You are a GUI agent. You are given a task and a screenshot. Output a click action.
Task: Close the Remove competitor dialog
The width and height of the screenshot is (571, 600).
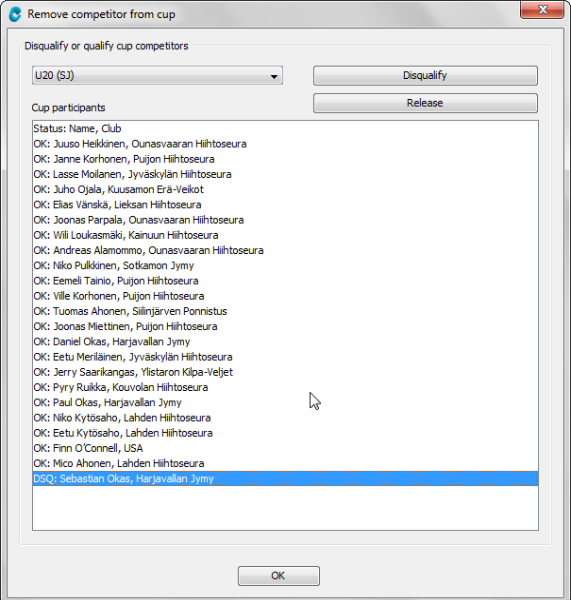[542, 10]
